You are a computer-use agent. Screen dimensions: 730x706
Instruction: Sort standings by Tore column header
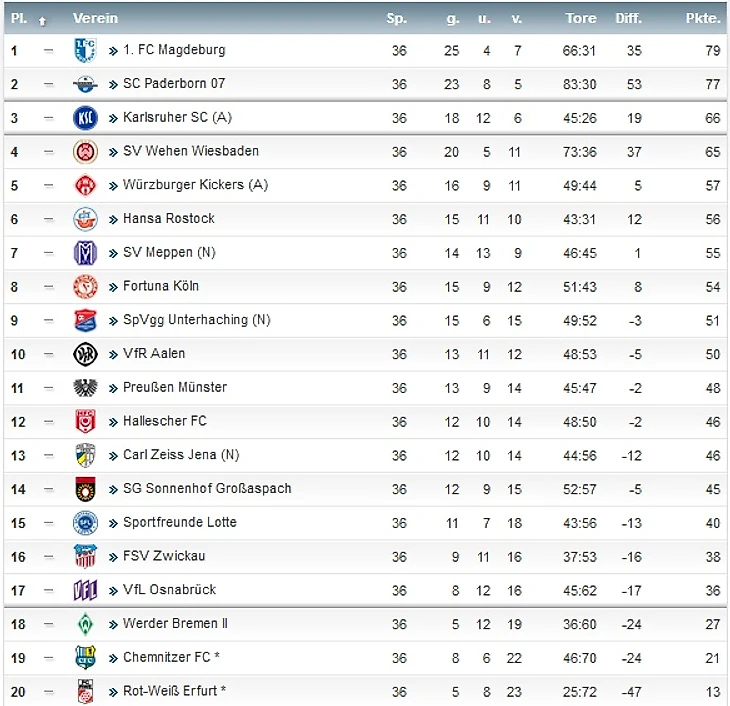(580, 18)
